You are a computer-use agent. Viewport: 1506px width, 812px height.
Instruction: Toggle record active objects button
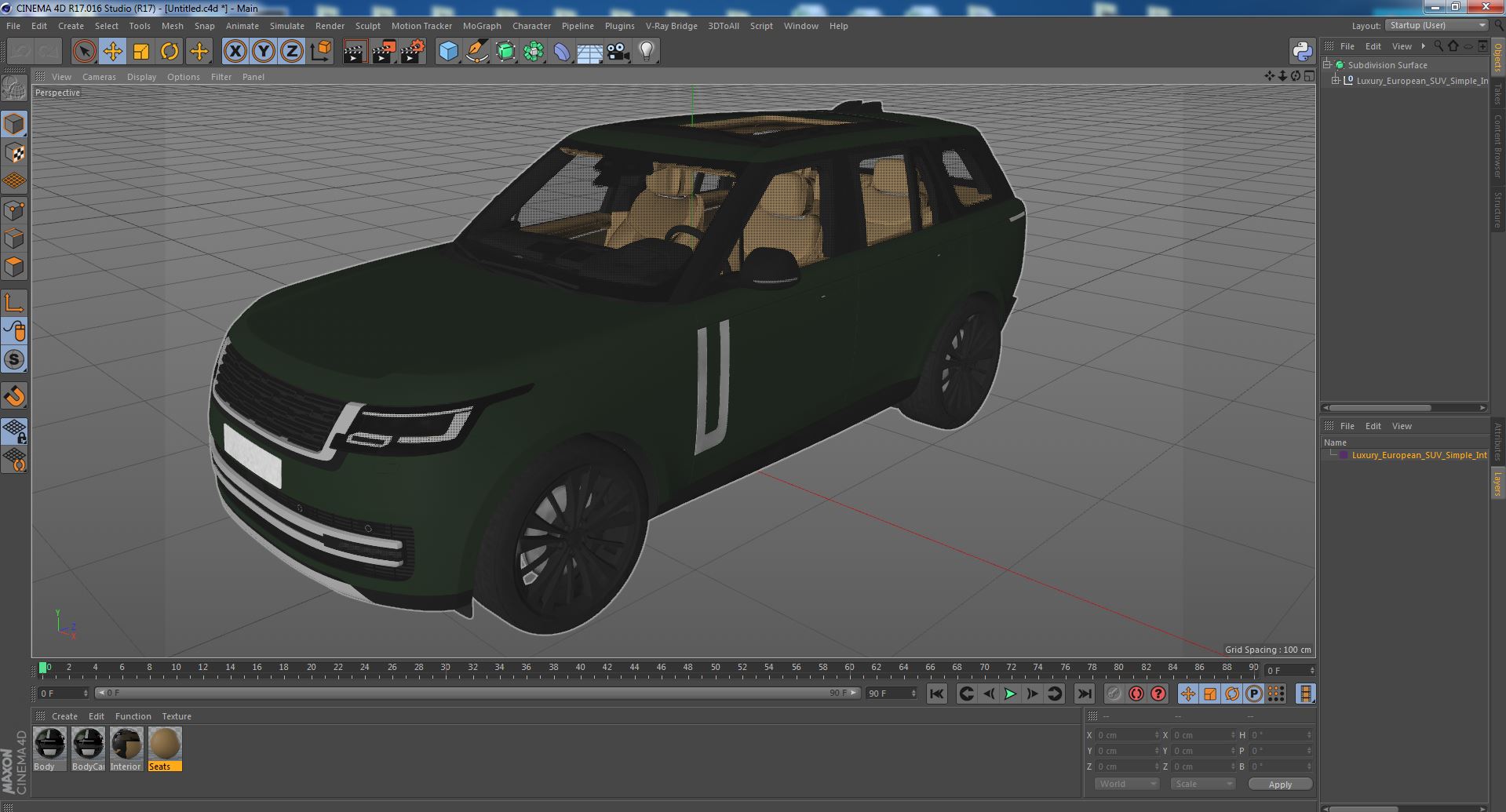point(1114,694)
